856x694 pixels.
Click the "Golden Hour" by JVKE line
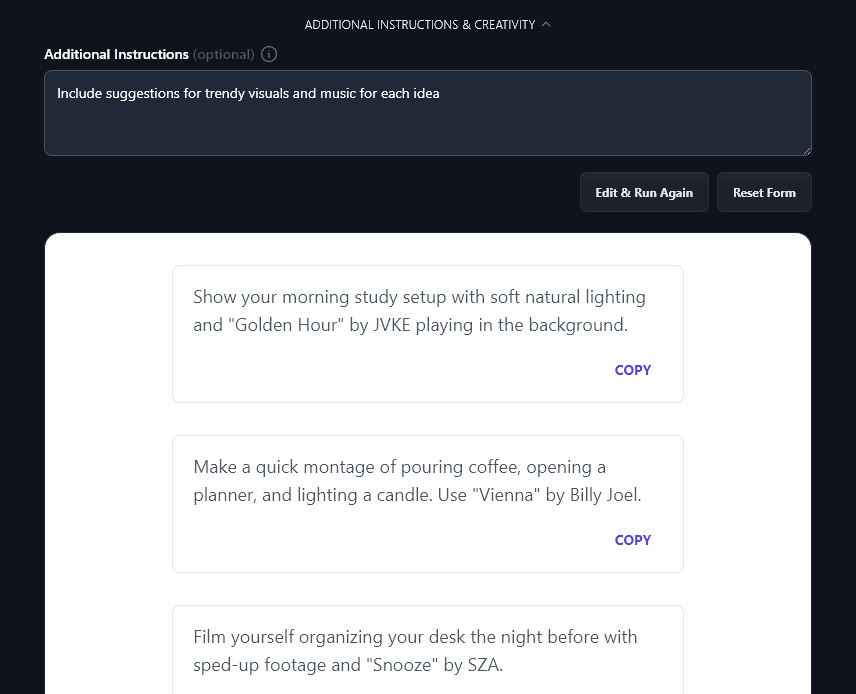pyautogui.click(x=410, y=325)
